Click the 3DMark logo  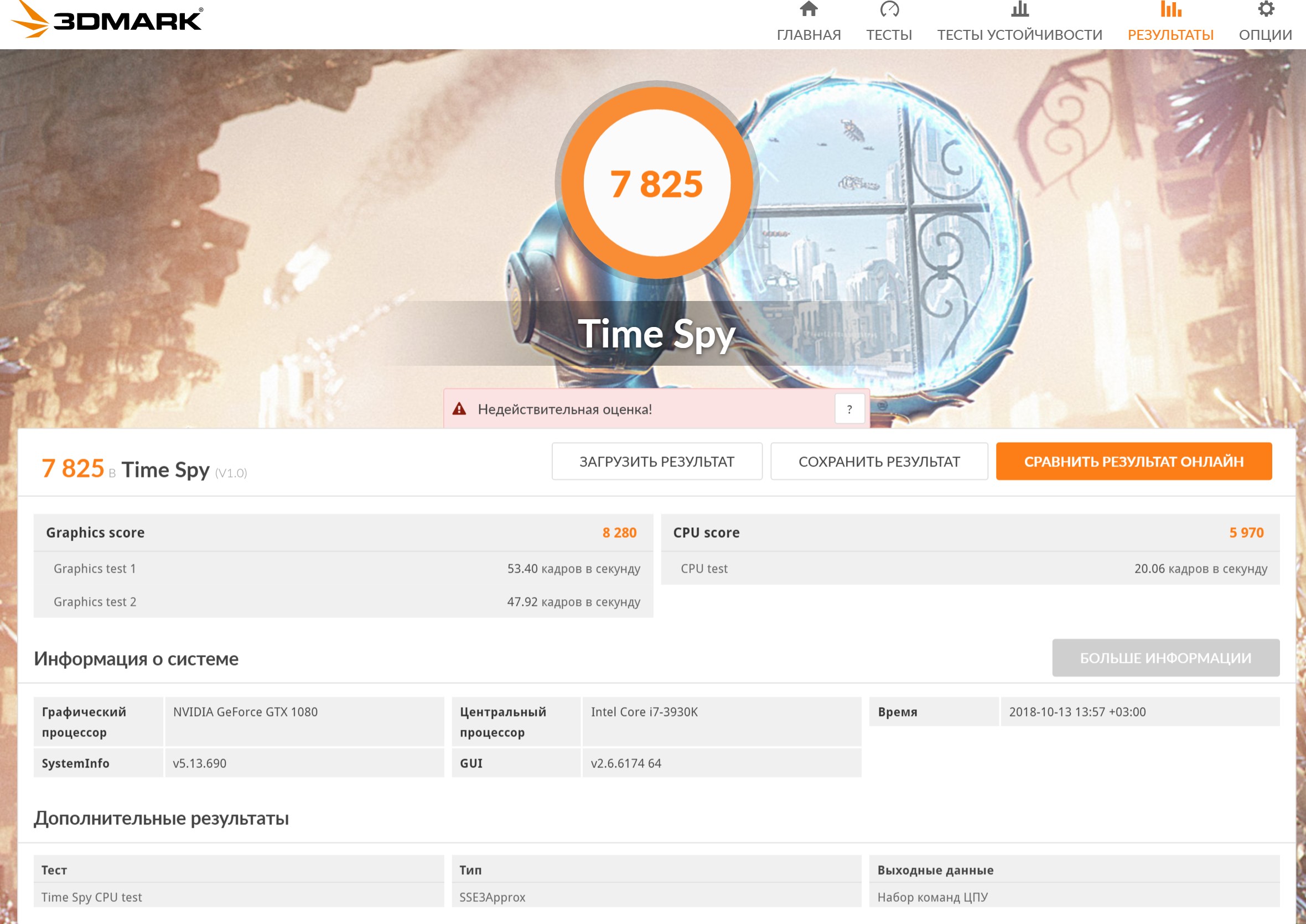pyautogui.click(x=108, y=20)
